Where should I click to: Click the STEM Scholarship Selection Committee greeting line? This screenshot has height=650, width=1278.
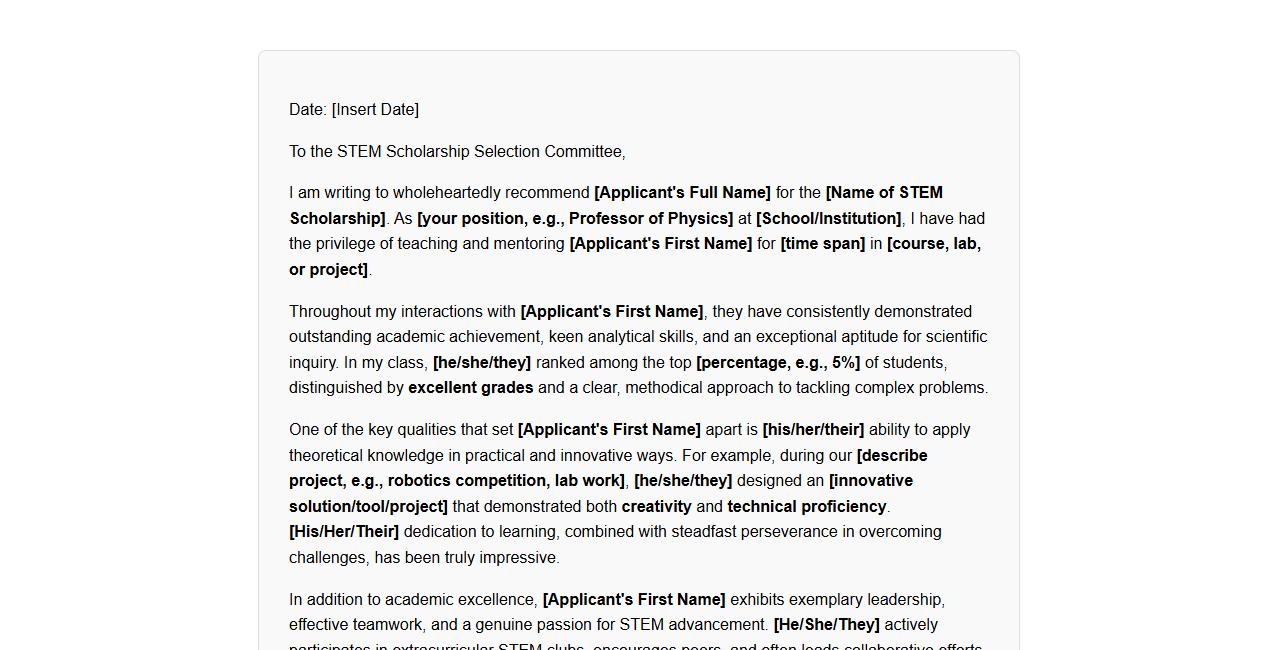[x=457, y=152]
